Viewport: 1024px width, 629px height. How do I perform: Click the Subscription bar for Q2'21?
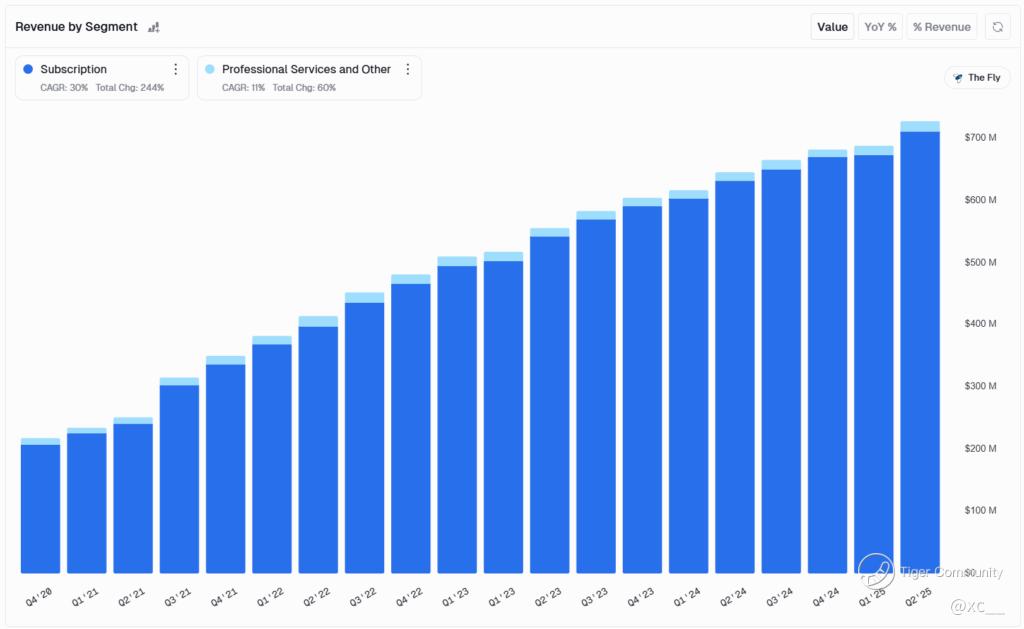[x=133, y=498]
